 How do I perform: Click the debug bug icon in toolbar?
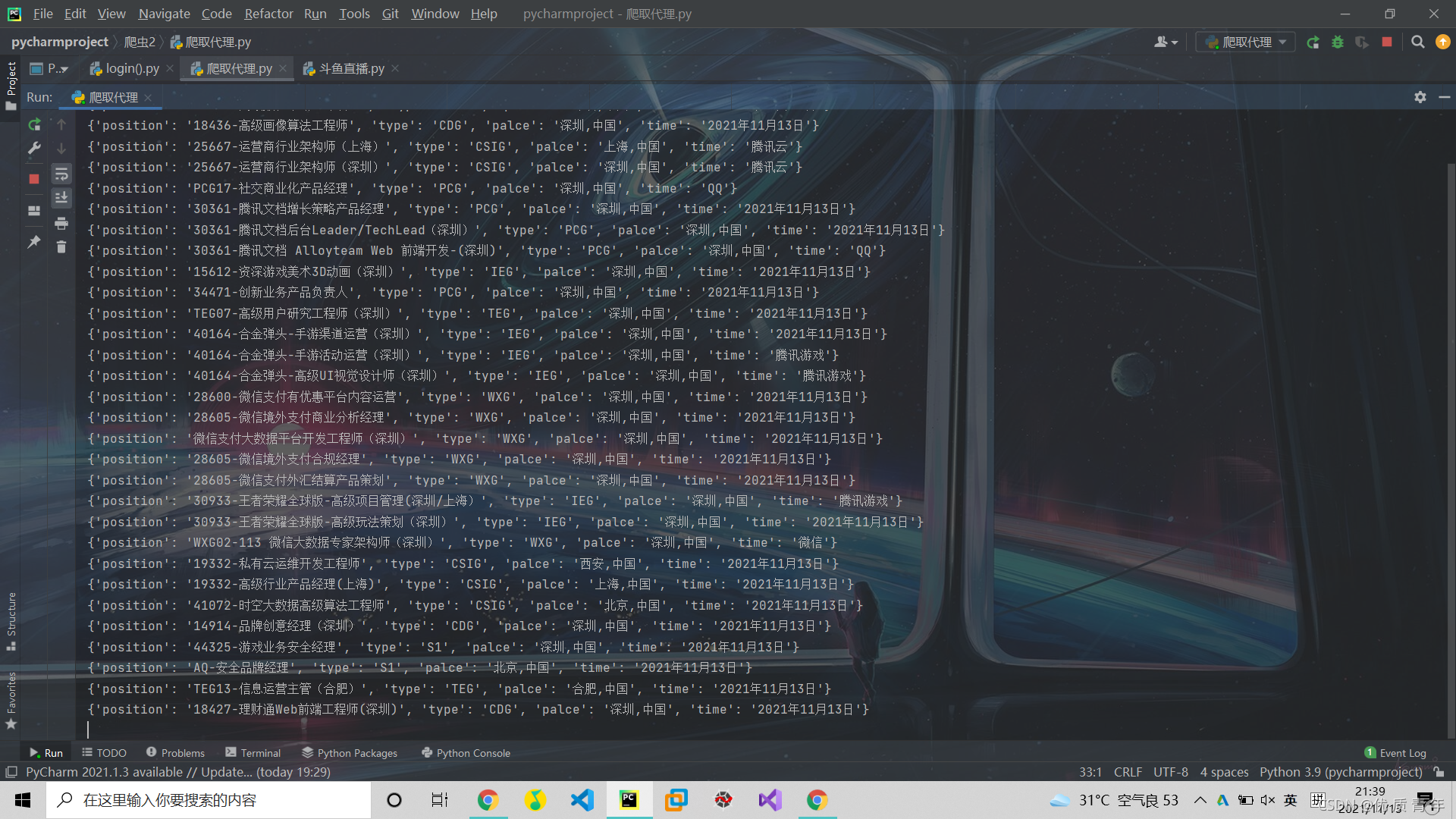pos(1338,42)
